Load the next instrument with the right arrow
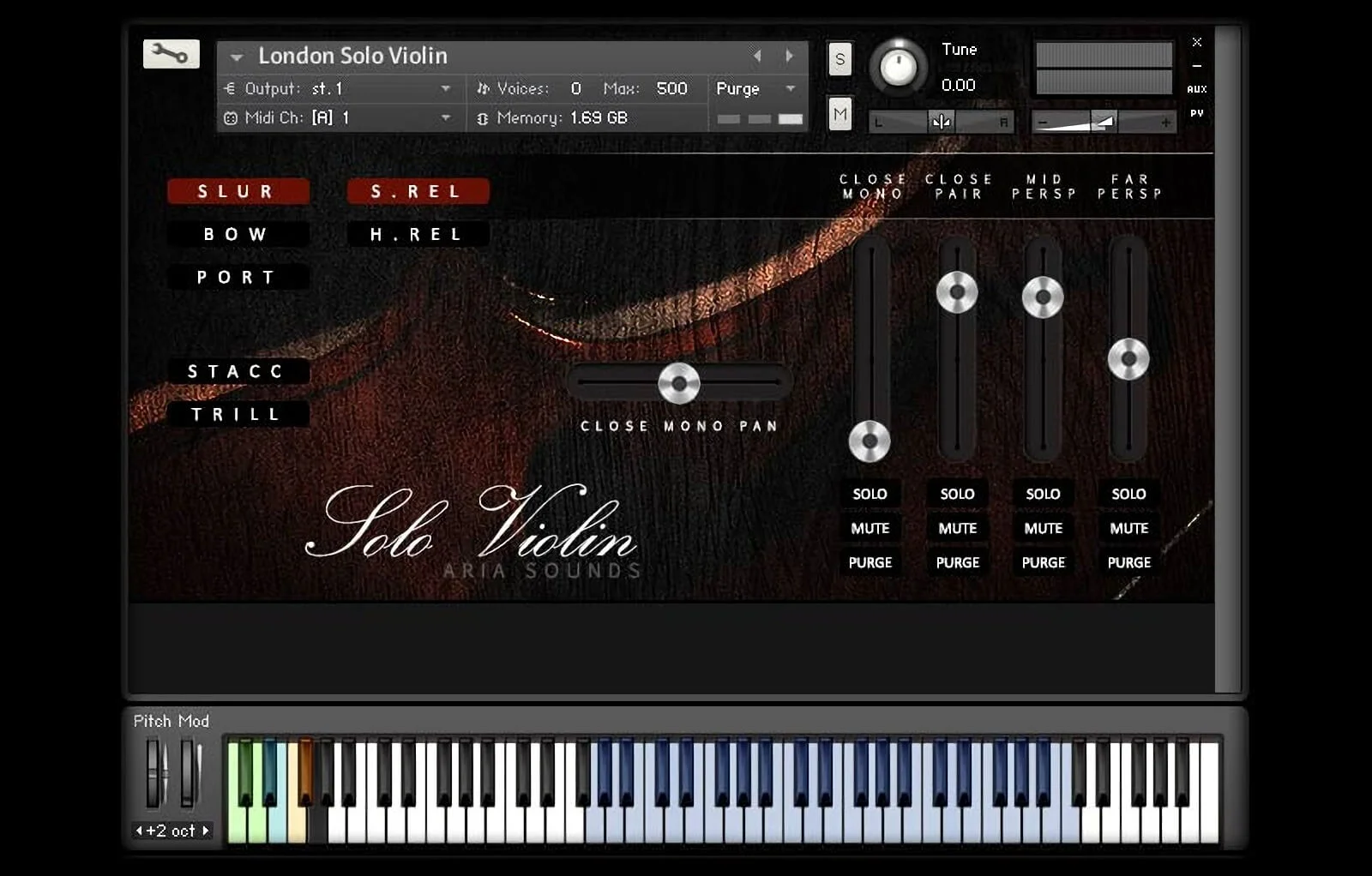Screen dimensions: 1372x876 (788, 55)
